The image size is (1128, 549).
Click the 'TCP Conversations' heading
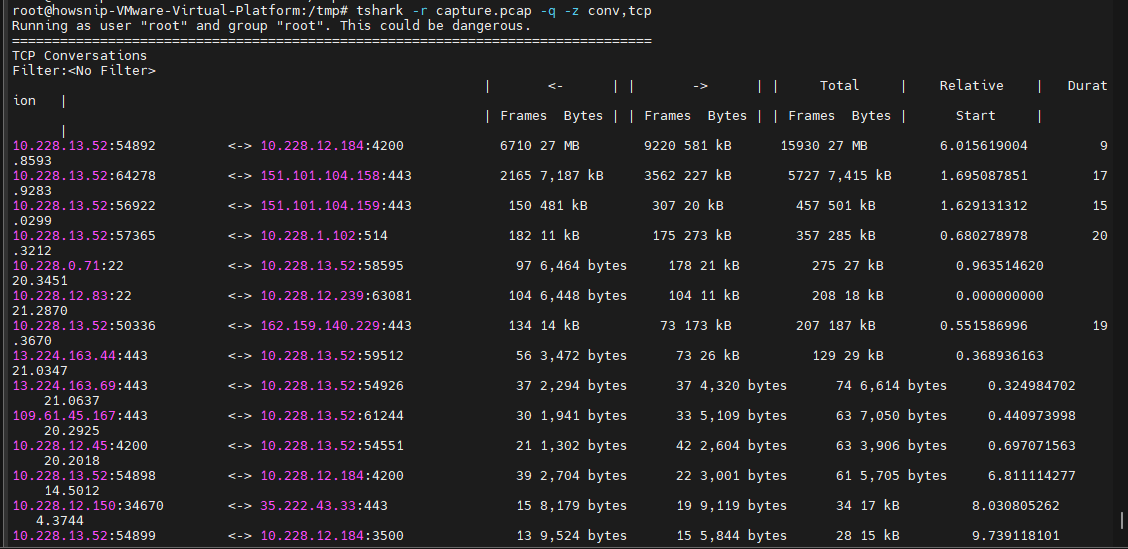click(x=80, y=55)
